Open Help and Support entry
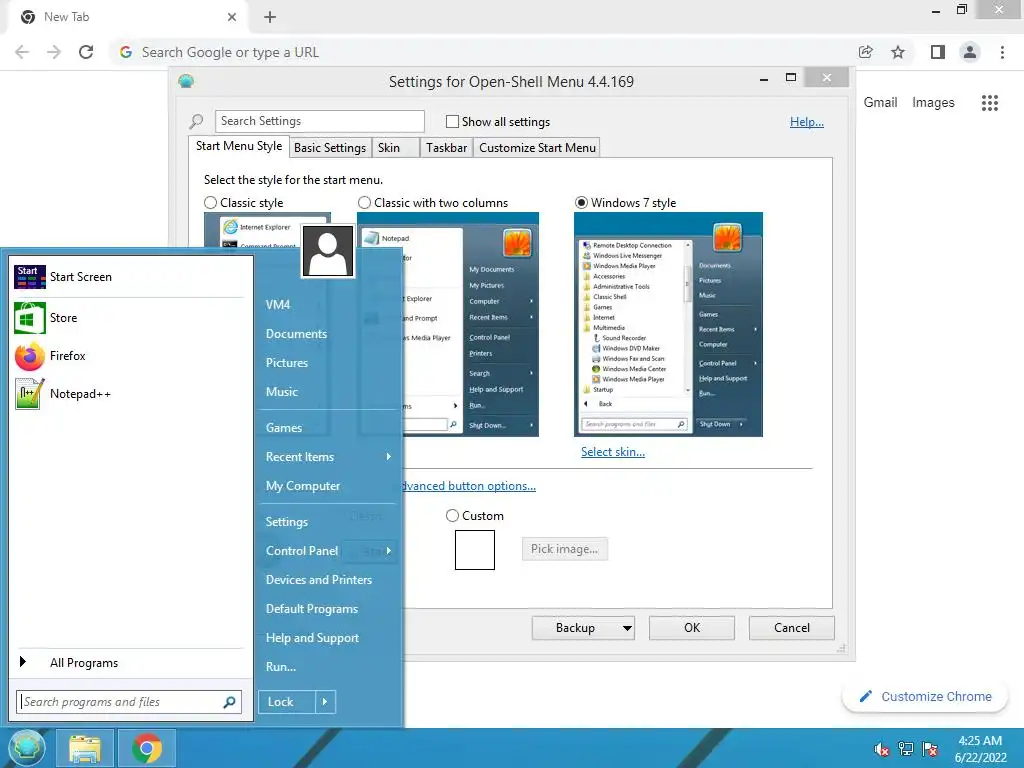 pyautogui.click(x=312, y=638)
